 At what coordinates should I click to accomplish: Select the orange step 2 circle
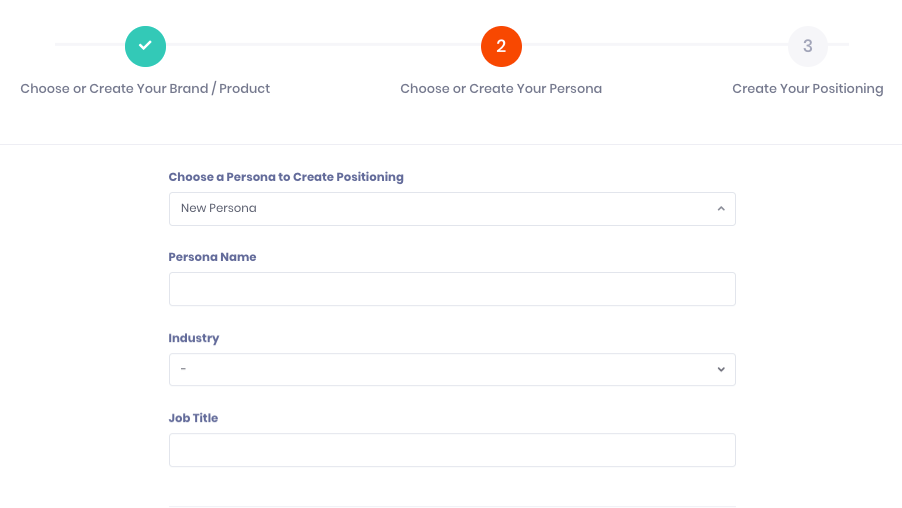[501, 46]
